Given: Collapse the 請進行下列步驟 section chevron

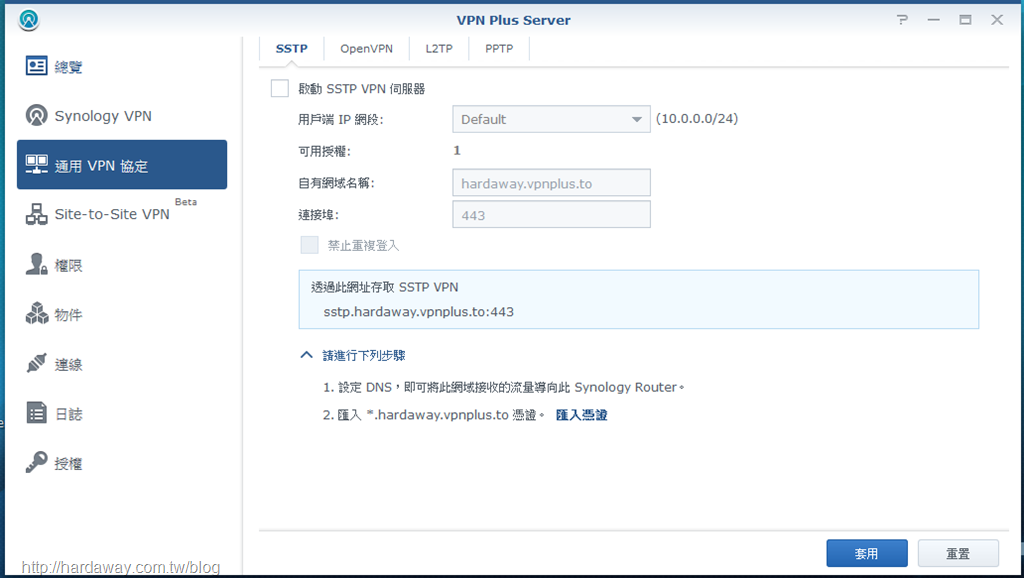Looking at the screenshot, I should pyautogui.click(x=306, y=355).
